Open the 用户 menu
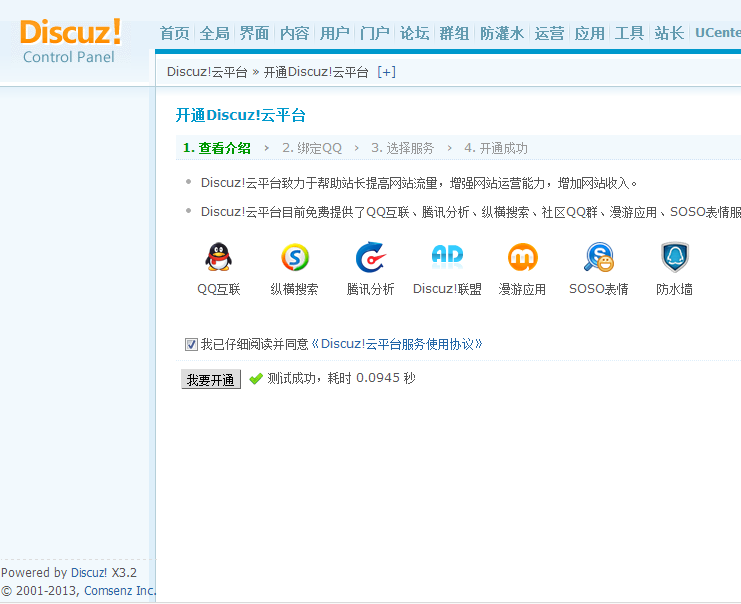 pyautogui.click(x=335, y=33)
